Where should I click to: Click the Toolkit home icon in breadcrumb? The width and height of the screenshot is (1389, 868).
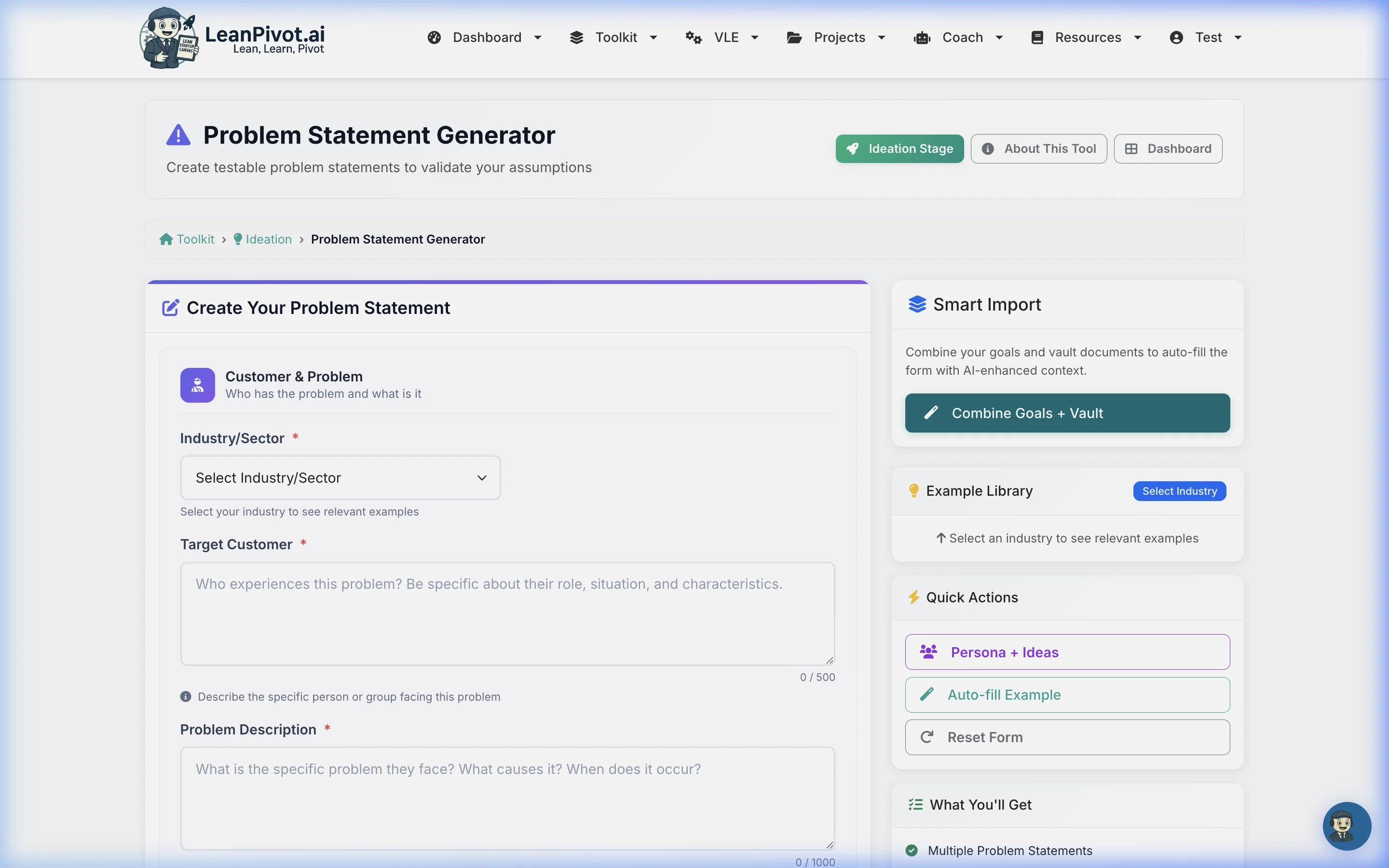coord(166,239)
